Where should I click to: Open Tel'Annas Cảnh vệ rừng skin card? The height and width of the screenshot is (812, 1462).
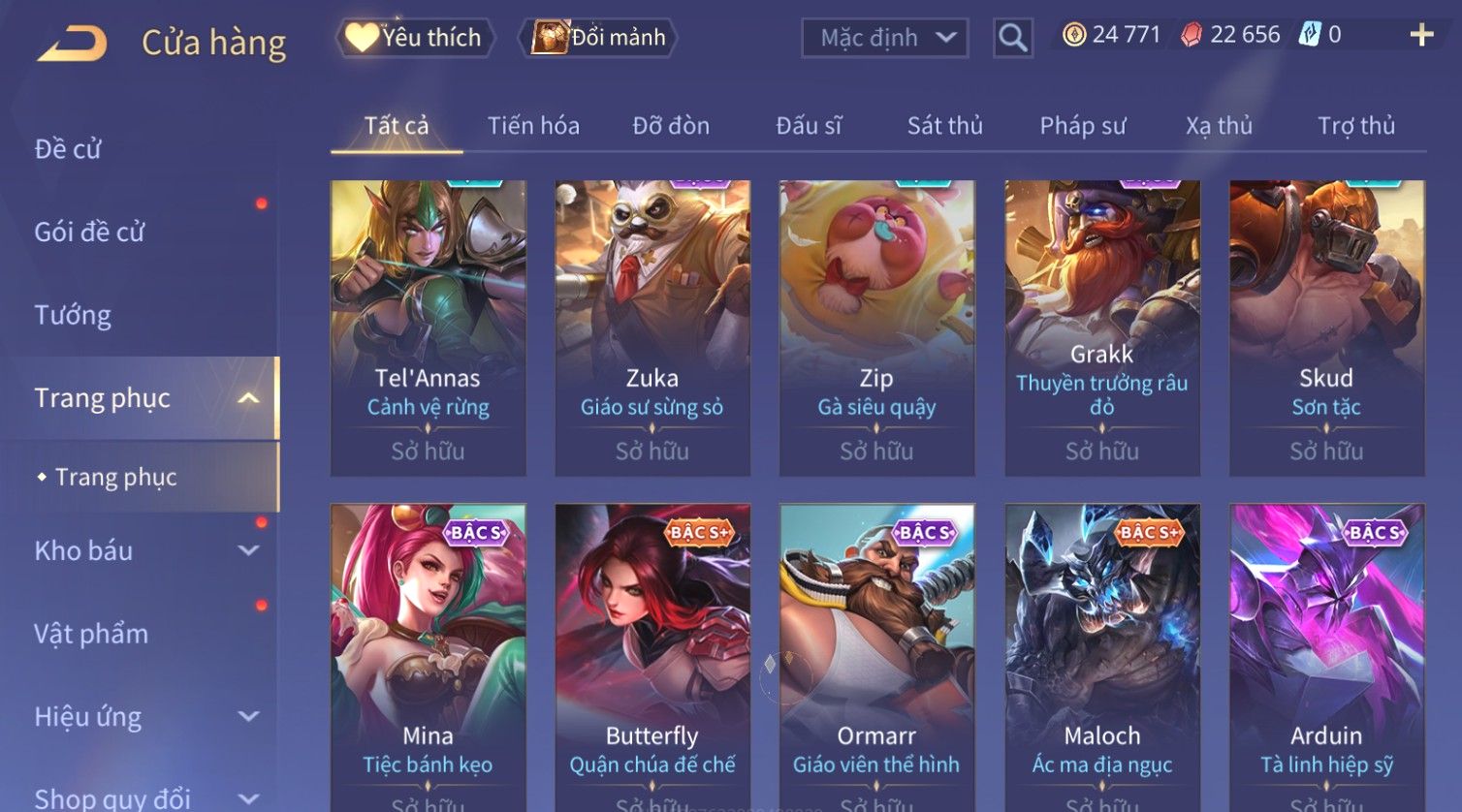click(429, 328)
